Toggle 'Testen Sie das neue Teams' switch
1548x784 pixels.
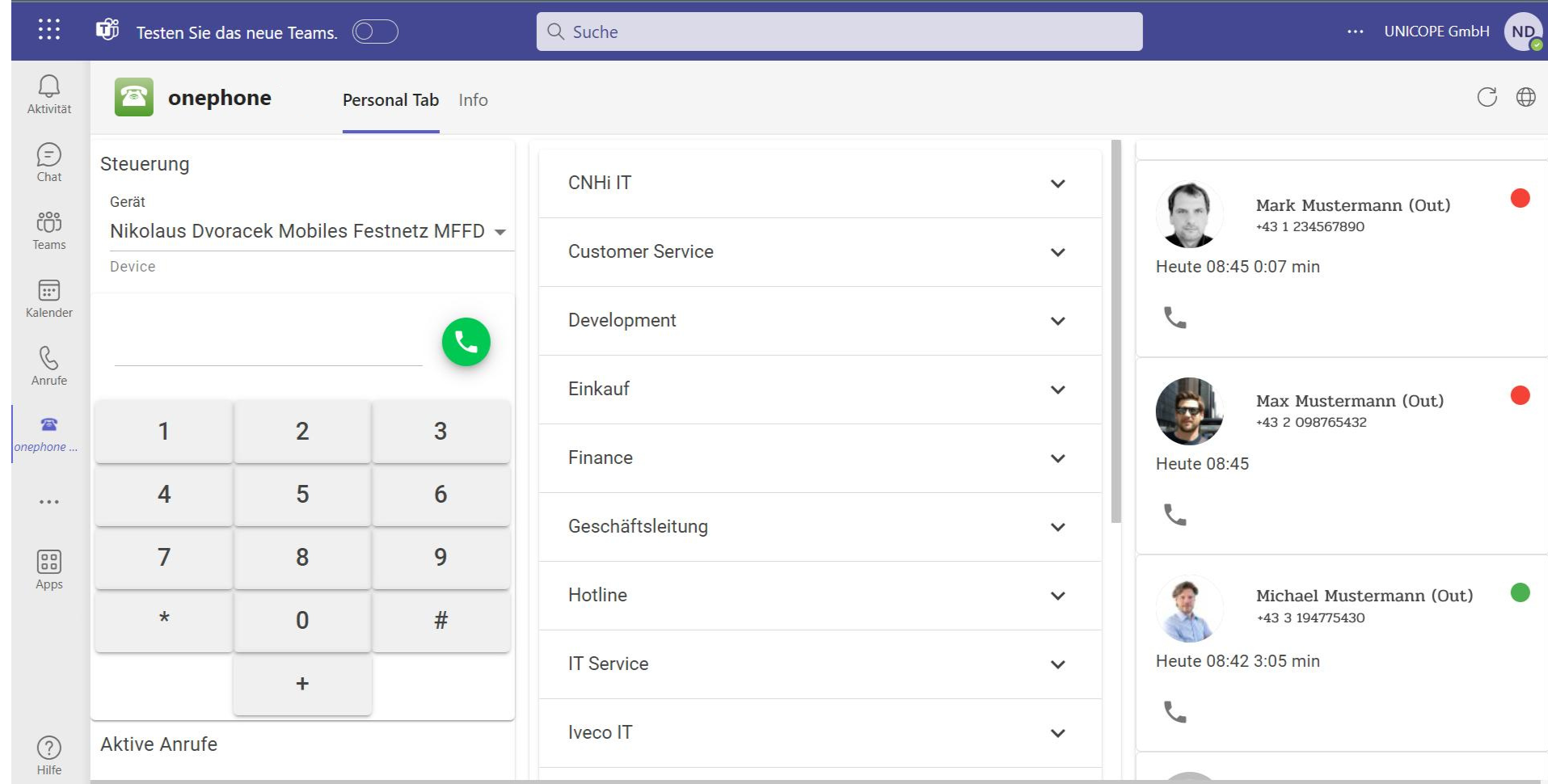click(x=375, y=32)
